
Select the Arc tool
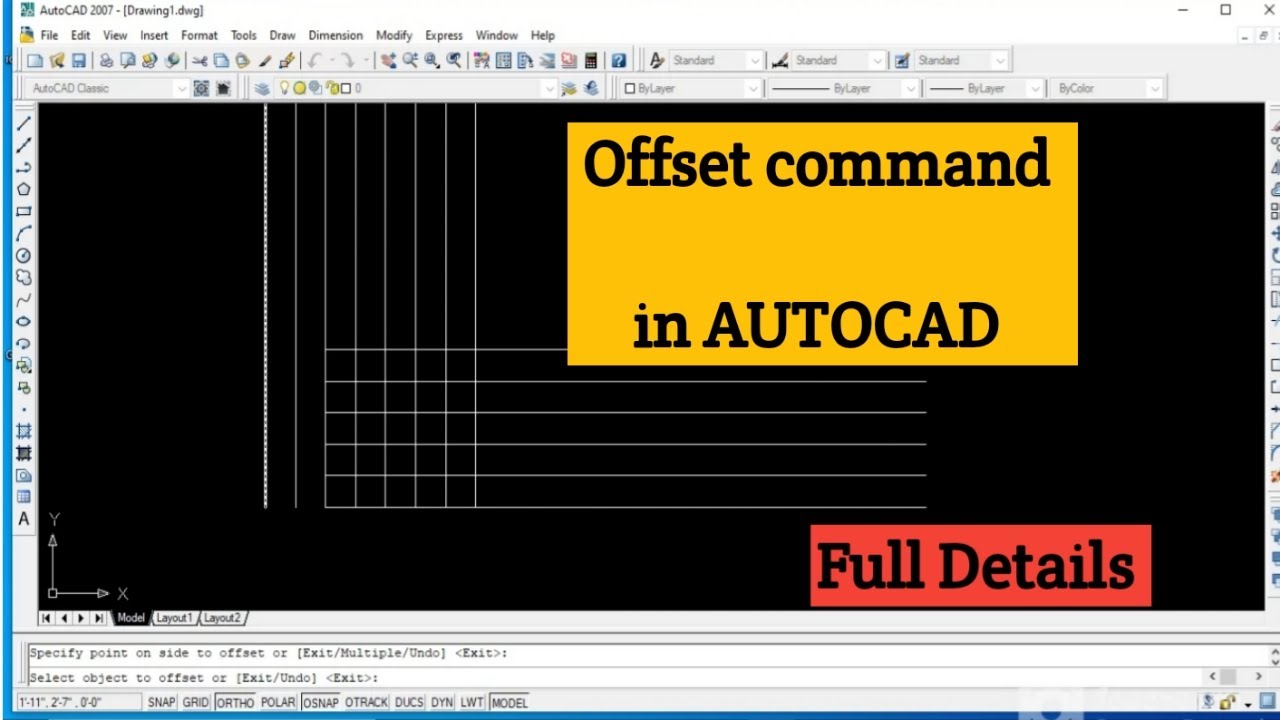(x=24, y=233)
